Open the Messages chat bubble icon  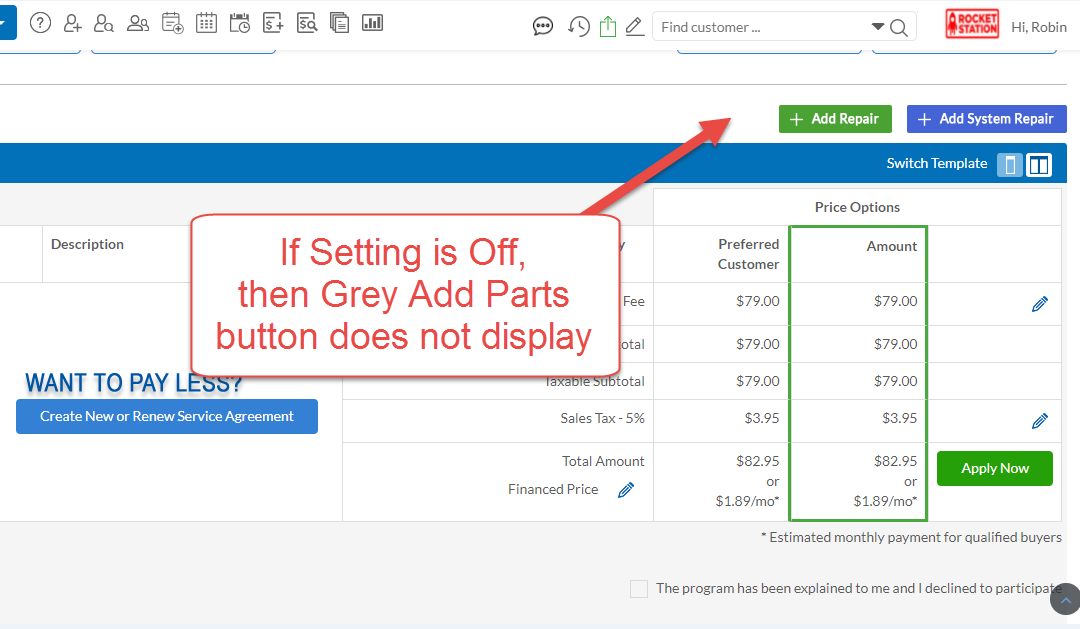point(543,26)
